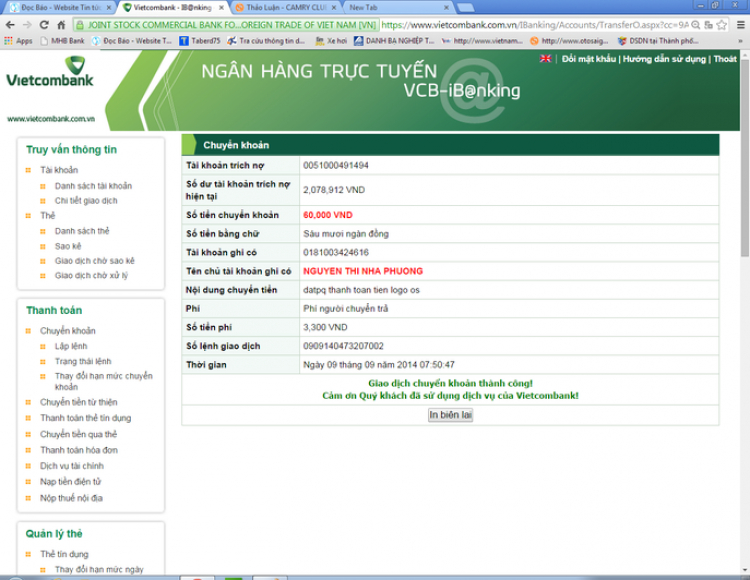Open Trạng thái lệnh
Screen dimensions: 750x580
coord(83,361)
